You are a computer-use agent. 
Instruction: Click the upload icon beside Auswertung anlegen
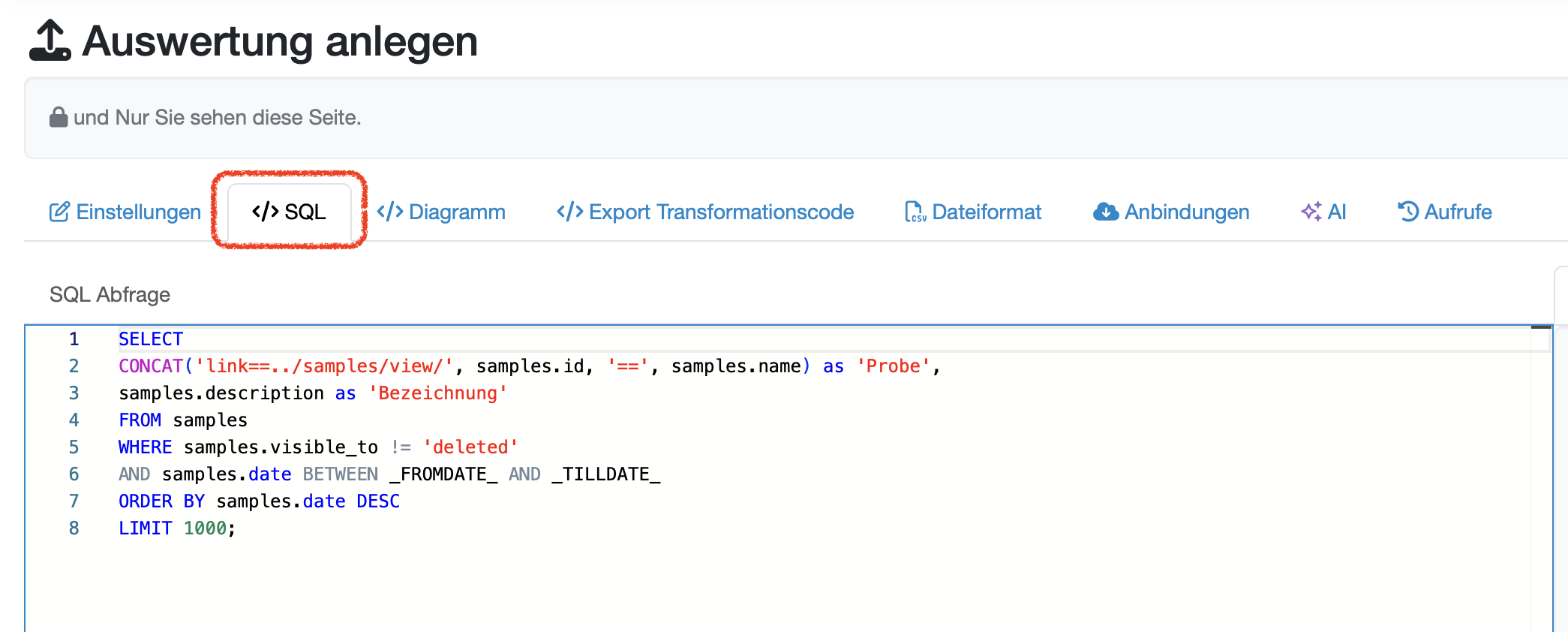50,41
